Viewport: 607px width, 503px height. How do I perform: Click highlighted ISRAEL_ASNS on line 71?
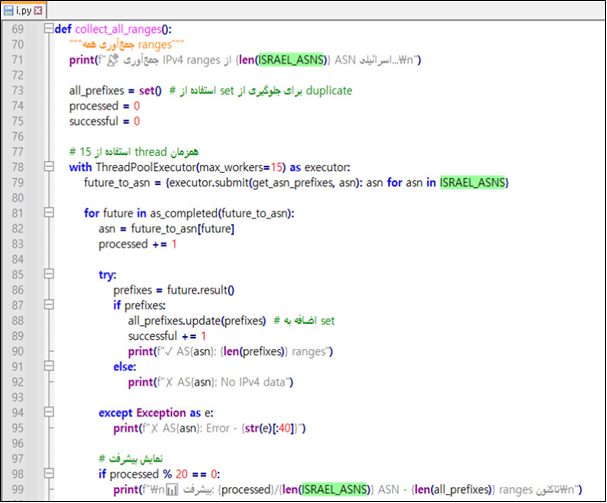coord(291,60)
